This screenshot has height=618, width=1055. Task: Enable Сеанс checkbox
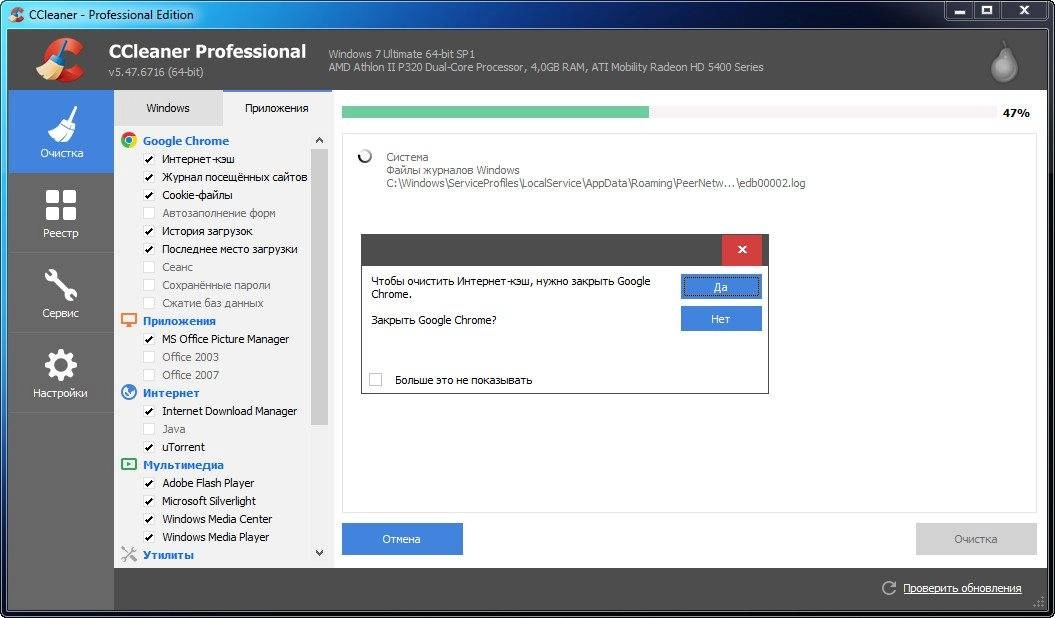coord(149,267)
